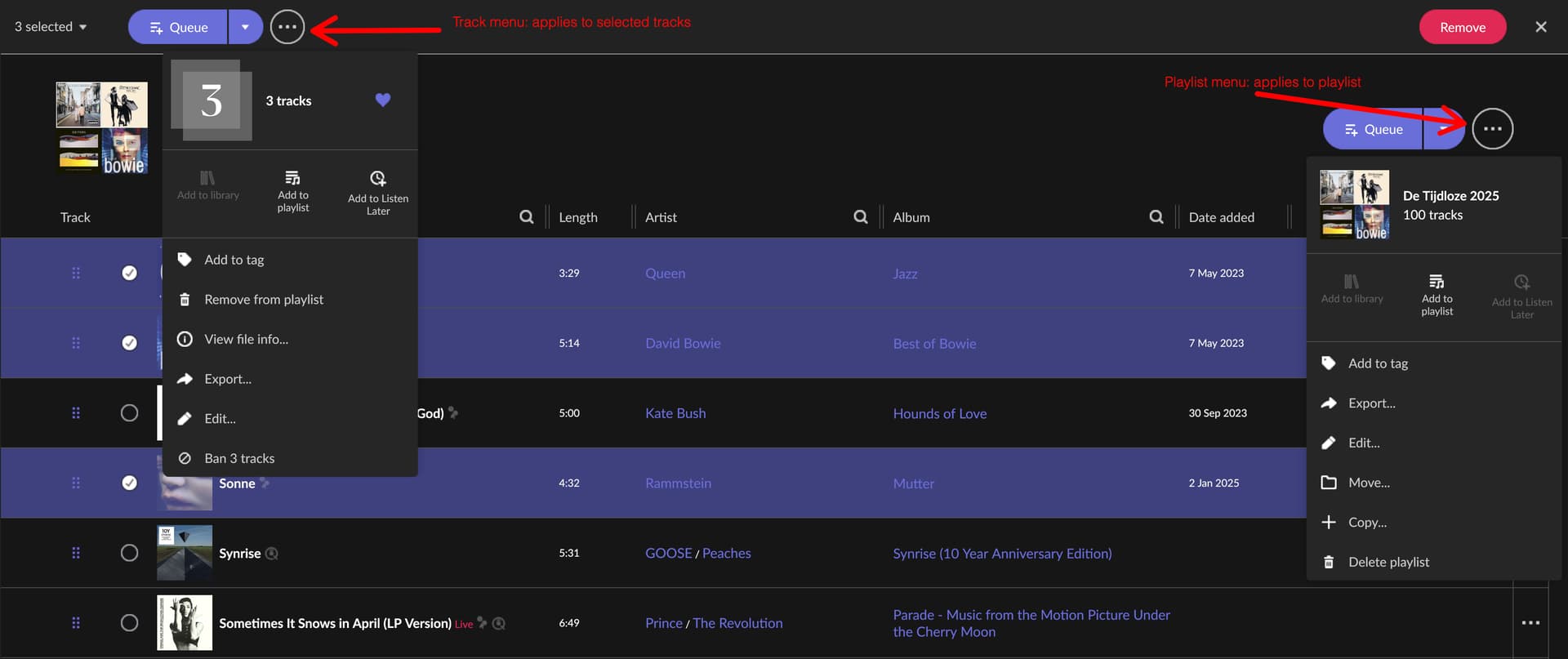The image size is (1568, 659).
Task: Sort by Date added column header
Action: point(1221,217)
